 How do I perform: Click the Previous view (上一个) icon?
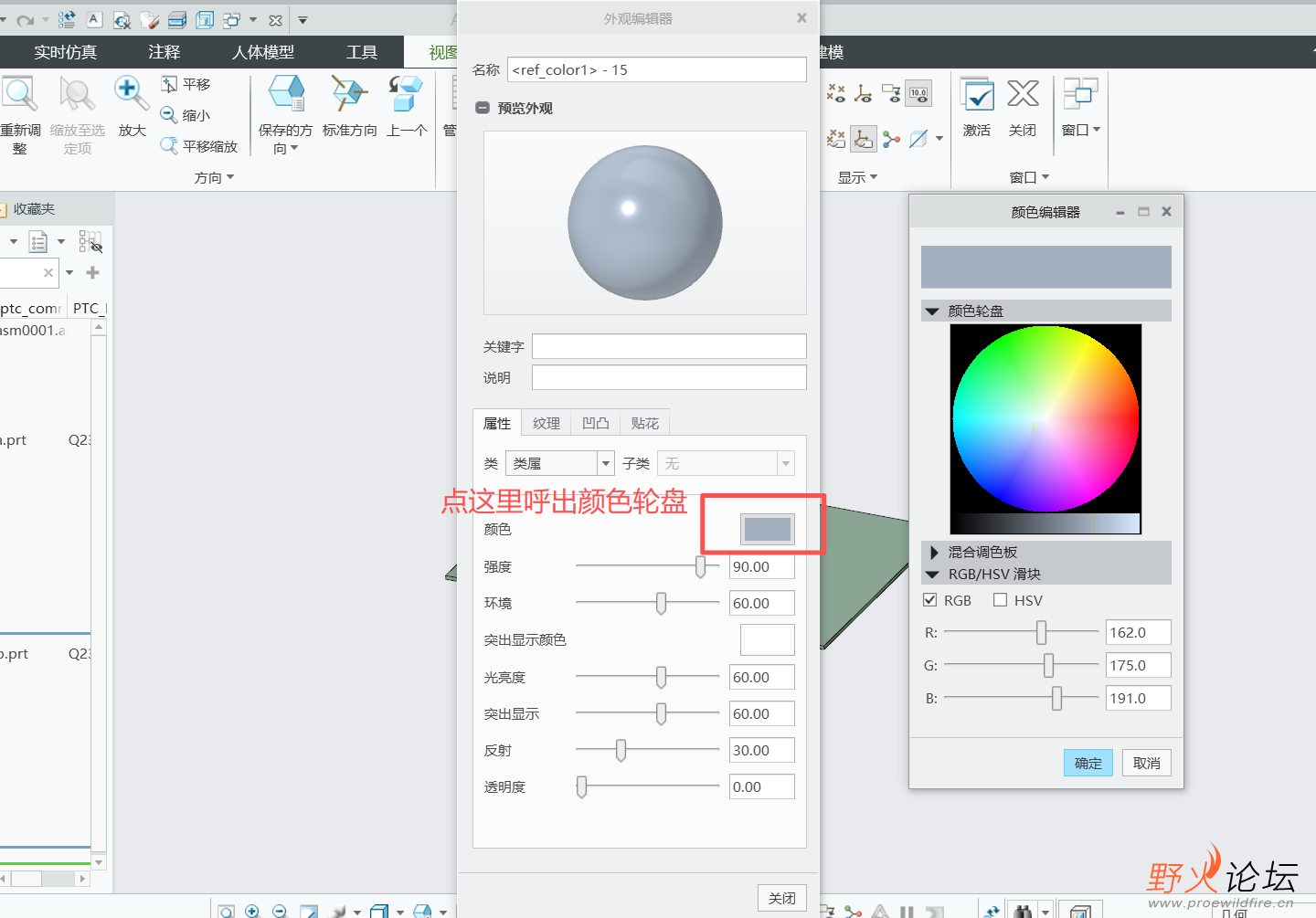[406, 93]
